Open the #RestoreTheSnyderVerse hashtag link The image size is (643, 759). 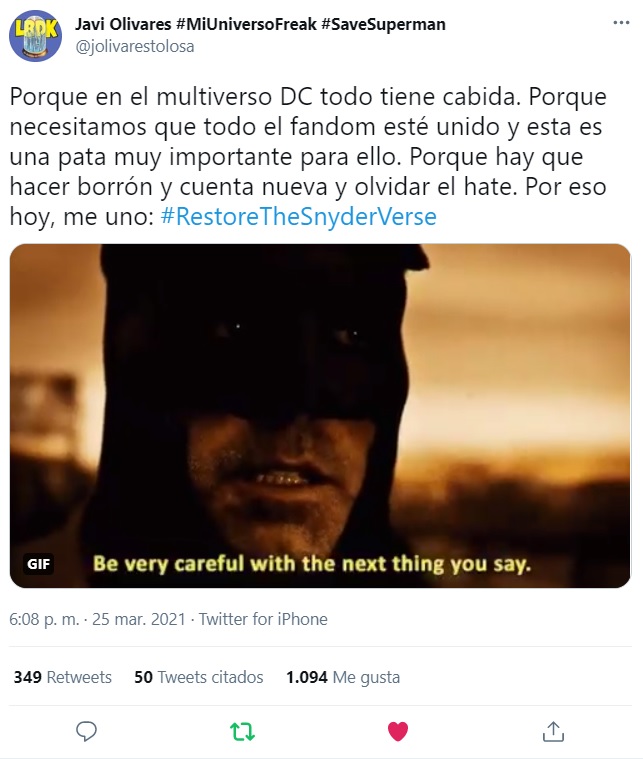(x=298, y=216)
